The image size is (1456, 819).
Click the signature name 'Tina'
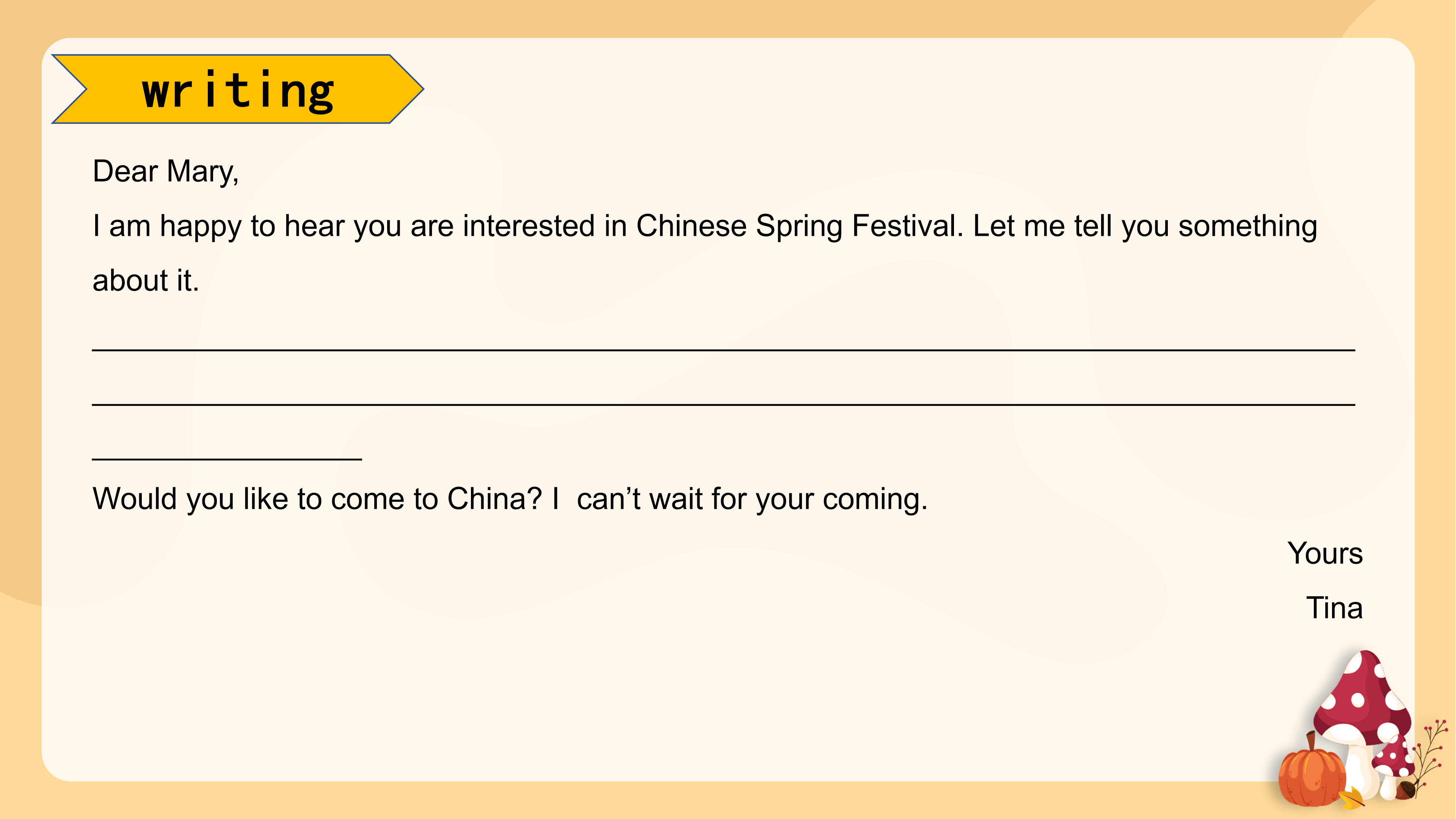(1334, 608)
